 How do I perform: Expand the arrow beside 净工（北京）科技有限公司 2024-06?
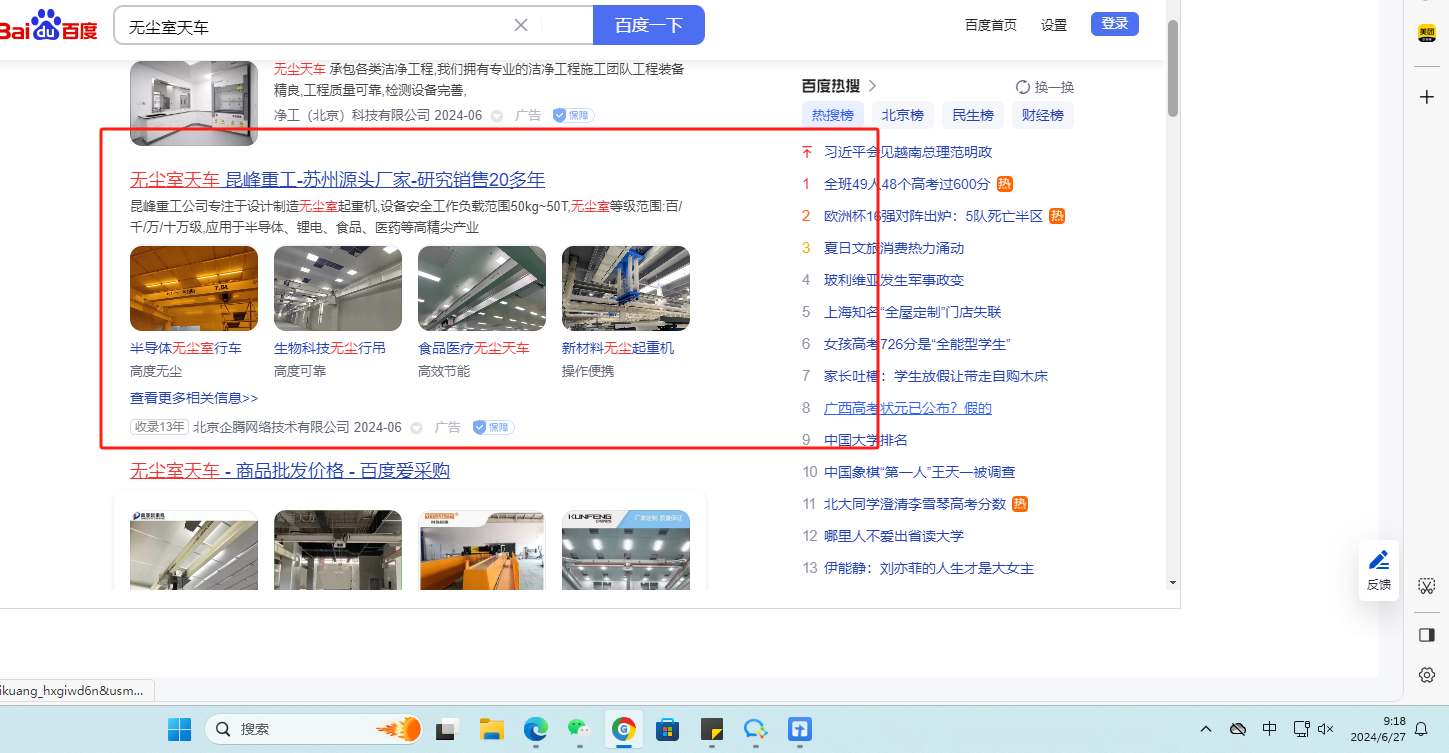pos(497,116)
